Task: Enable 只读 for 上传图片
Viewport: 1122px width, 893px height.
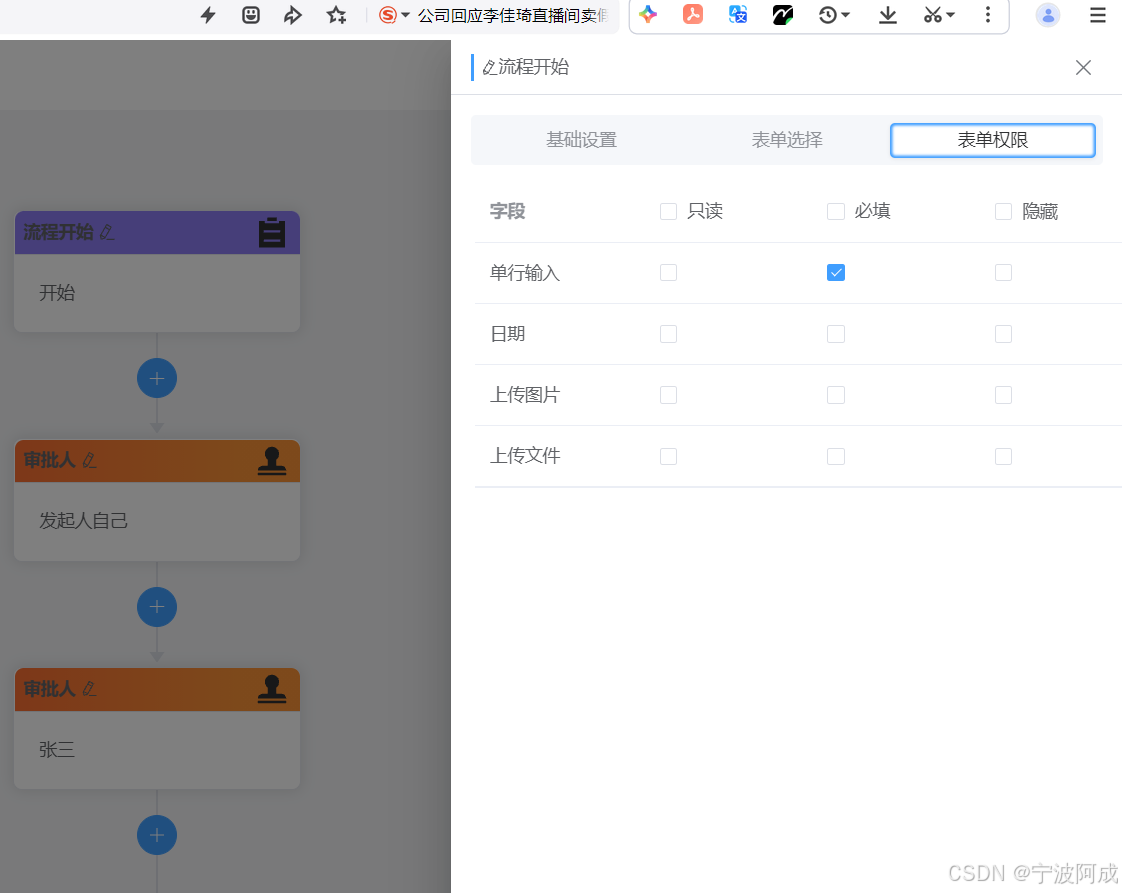Action: click(x=668, y=395)
